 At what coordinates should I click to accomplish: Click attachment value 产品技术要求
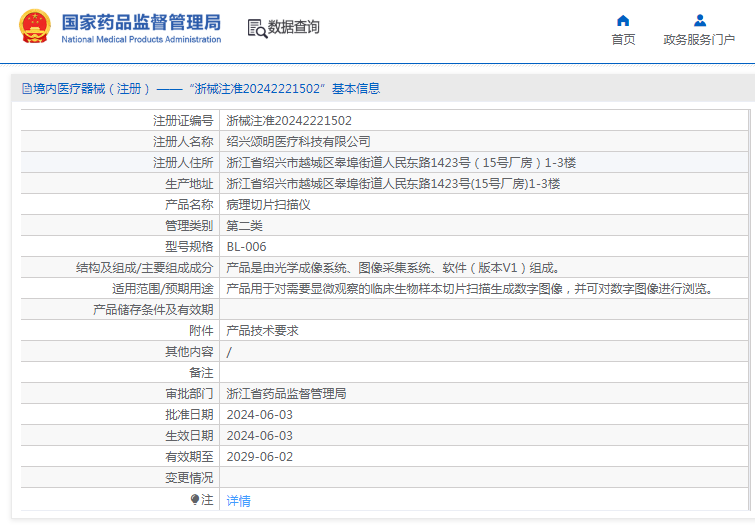point(262,331)
